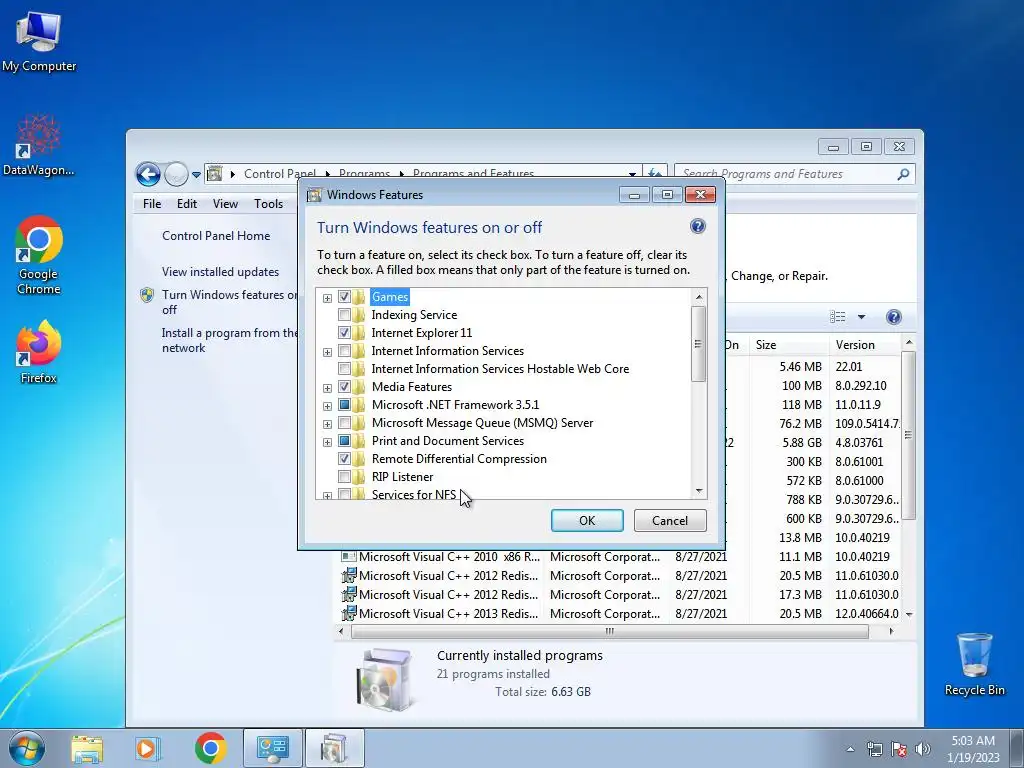Open the View menu
The image size is (1024, 768).
[225, 204]
